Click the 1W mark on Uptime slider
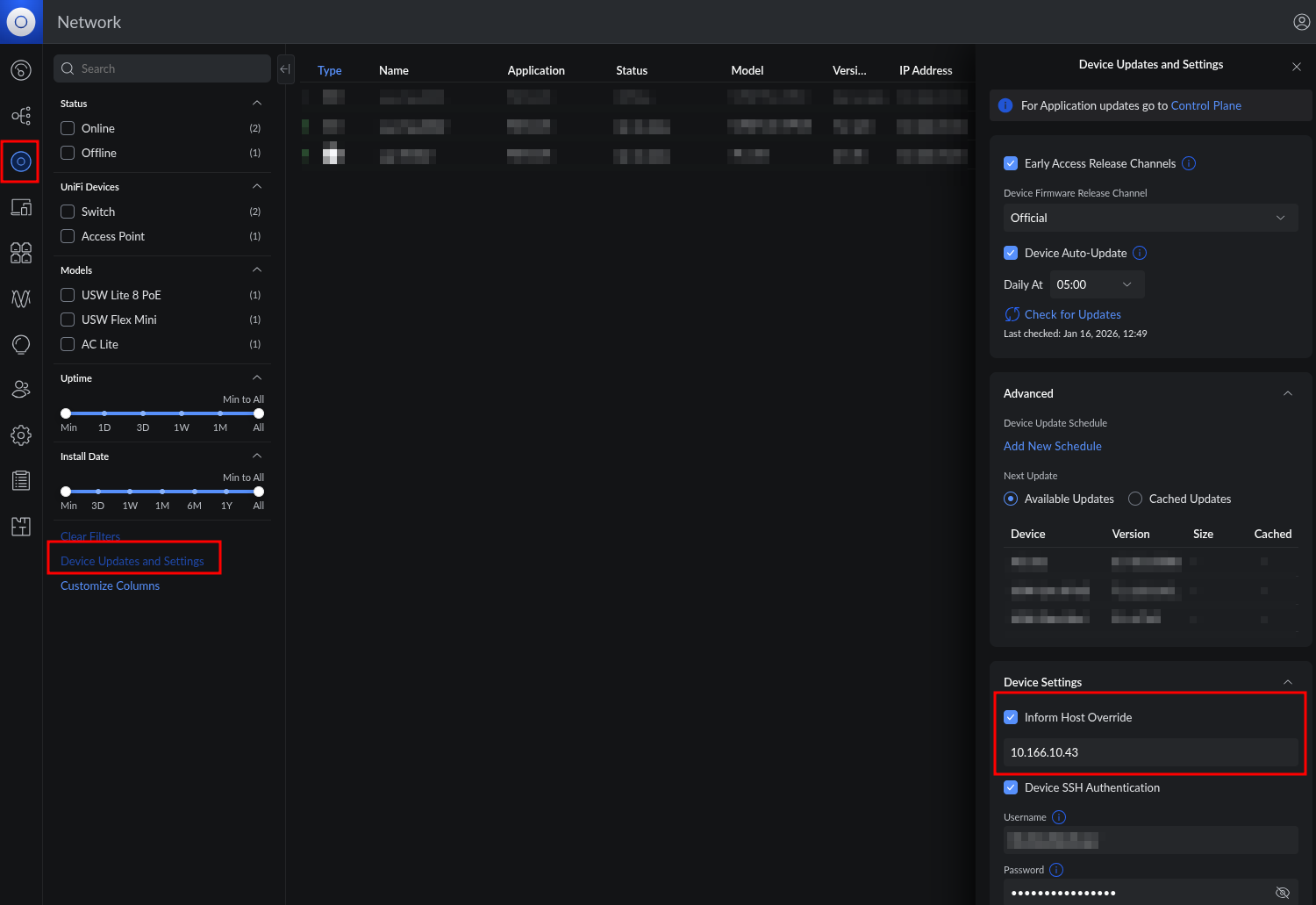 click(x=182, y=413)
